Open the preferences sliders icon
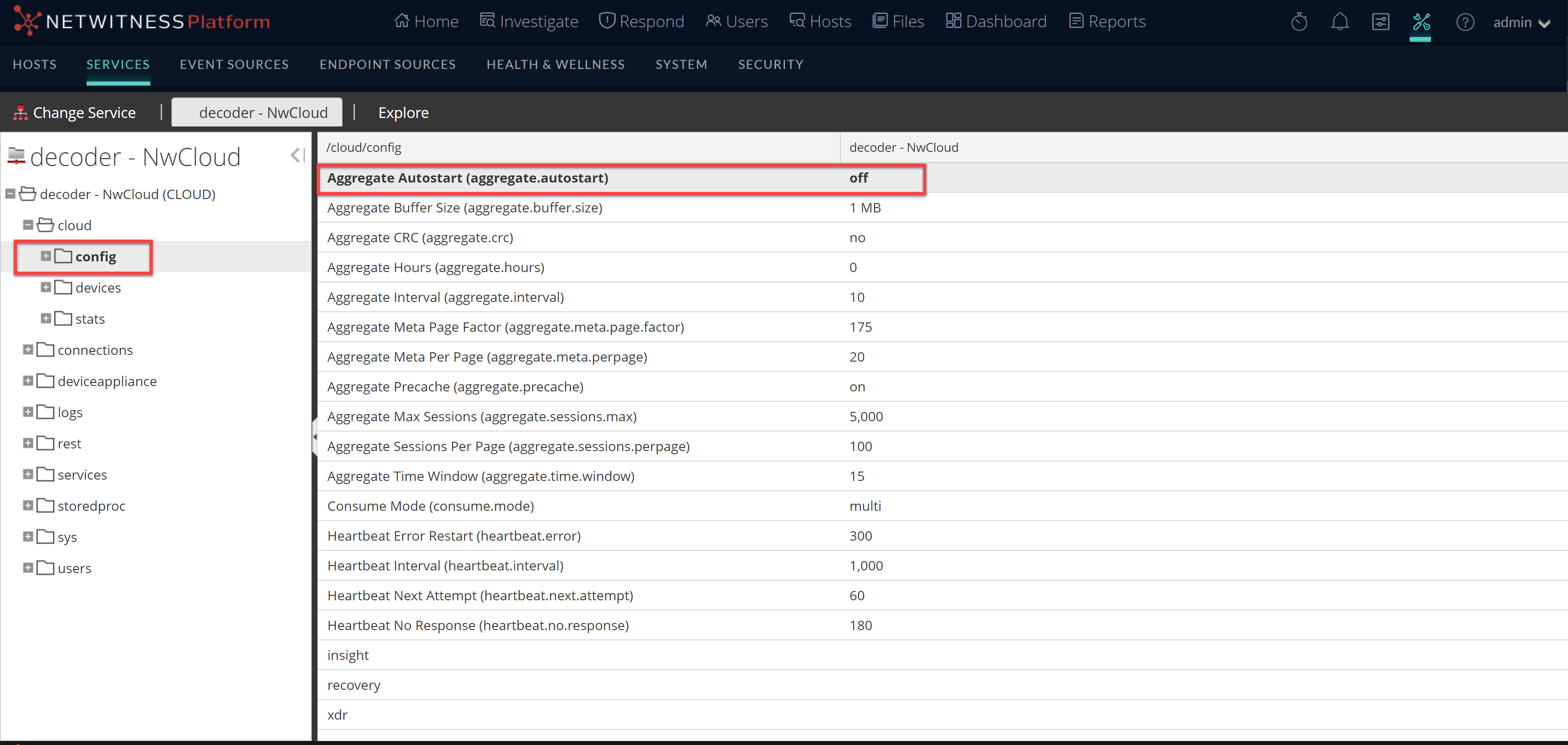1568x745 pixels. [1381, 23]
